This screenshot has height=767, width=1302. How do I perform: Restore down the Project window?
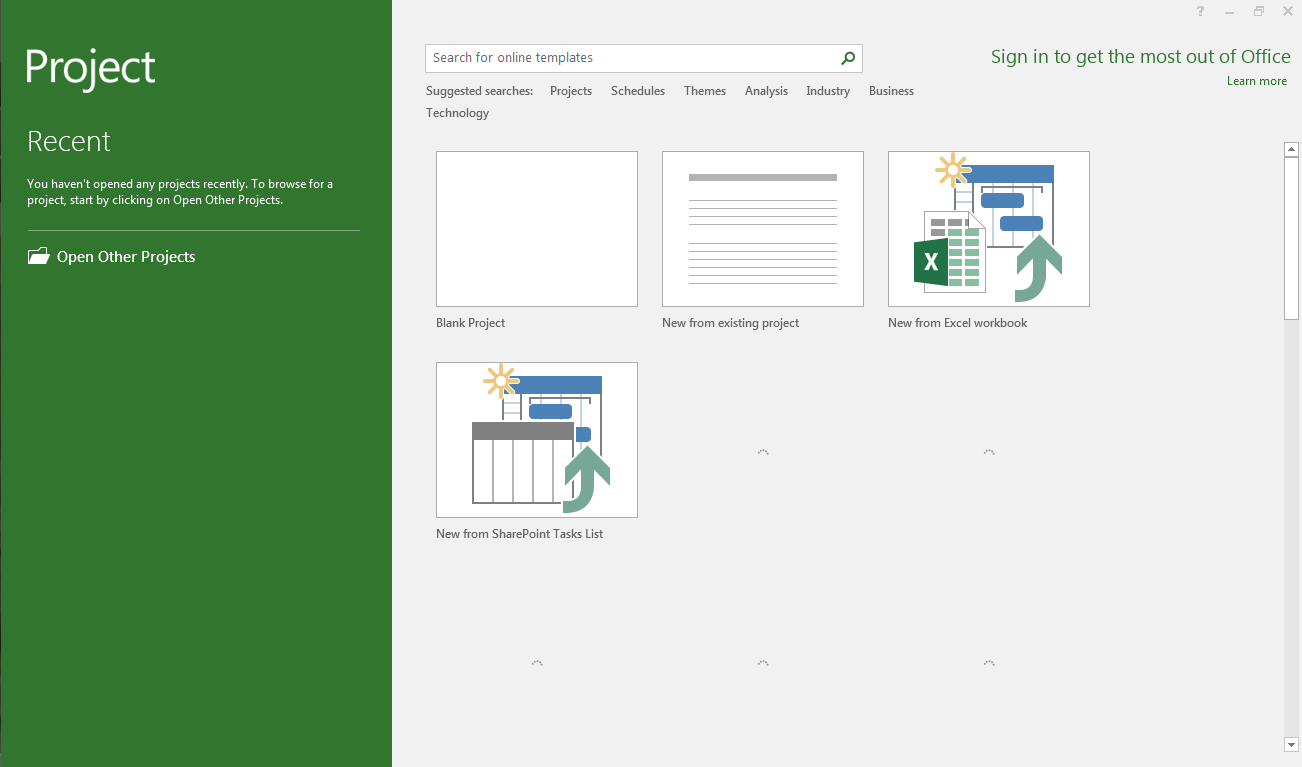tap(1259, 11)
